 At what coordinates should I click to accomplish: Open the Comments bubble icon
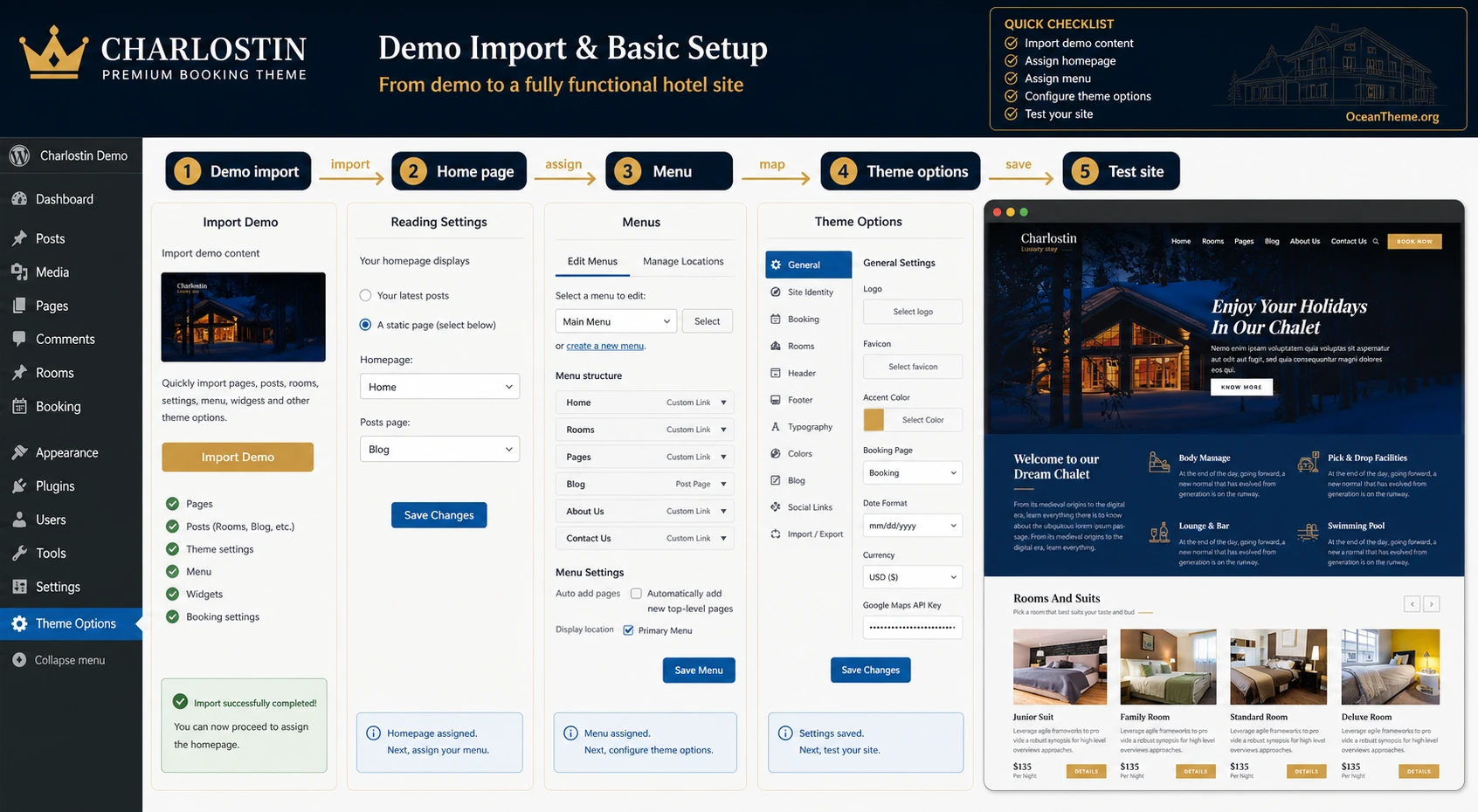pos(19,339)
